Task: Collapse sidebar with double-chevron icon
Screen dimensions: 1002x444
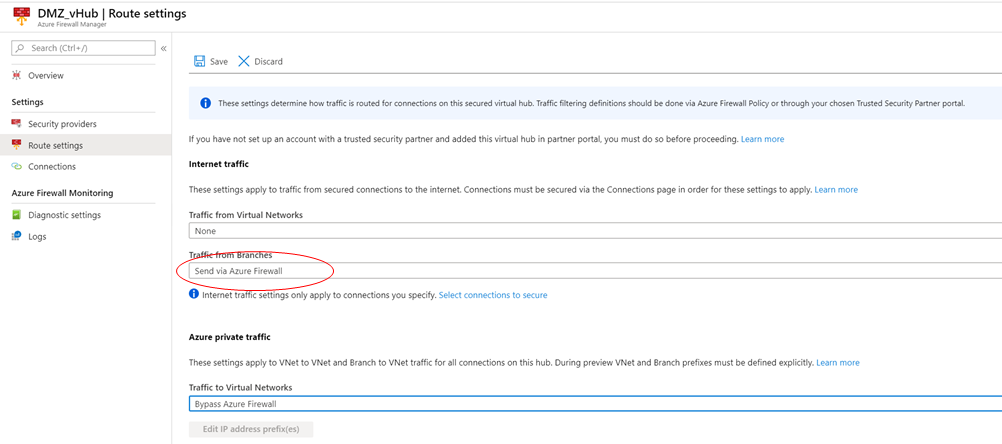Action: coord(164,49)
